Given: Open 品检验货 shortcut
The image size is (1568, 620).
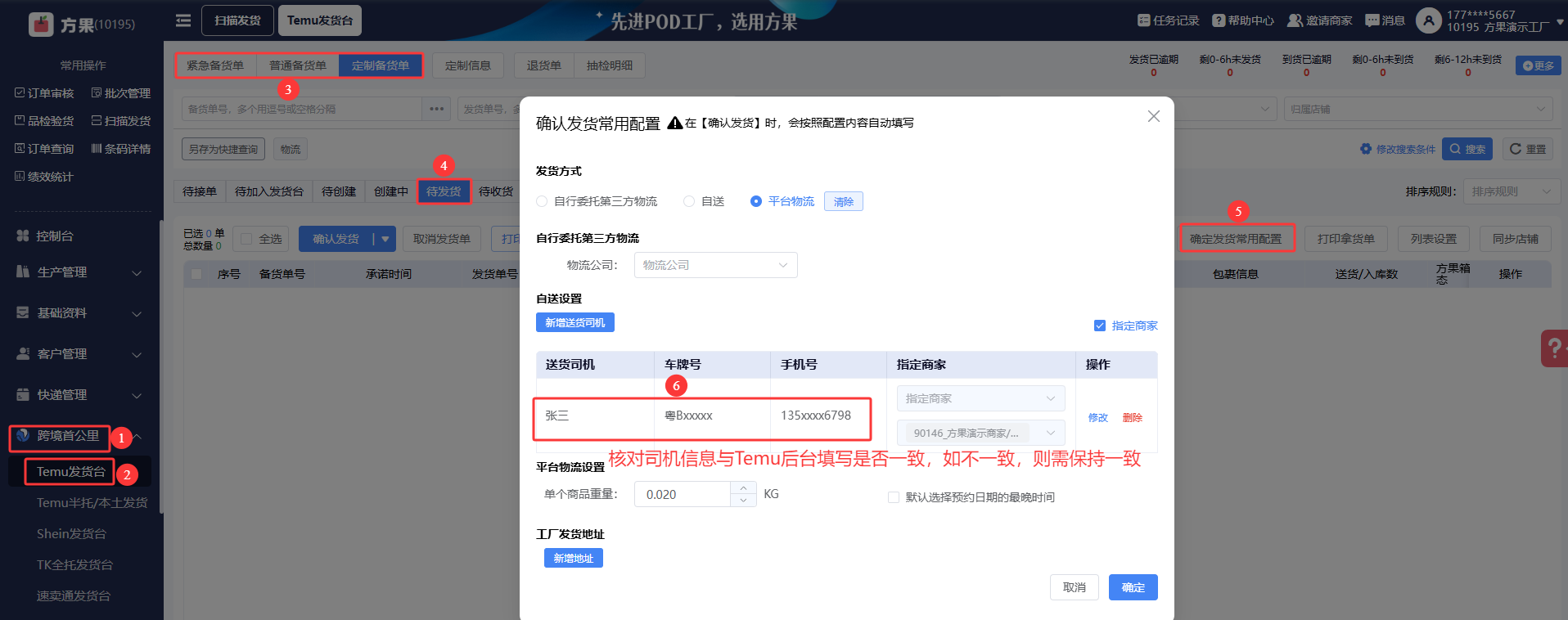Looking at the screenshot, I should pos(44,121).
